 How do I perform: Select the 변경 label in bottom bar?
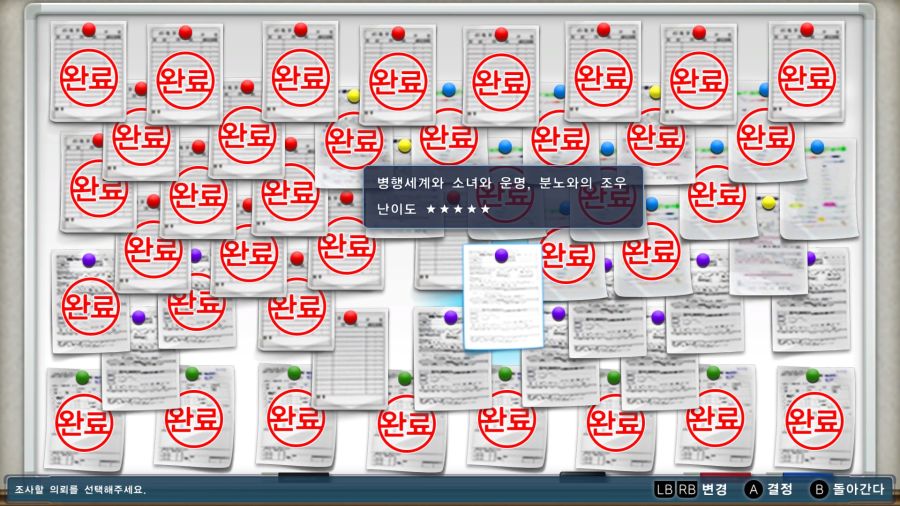[x=715, y=489]
